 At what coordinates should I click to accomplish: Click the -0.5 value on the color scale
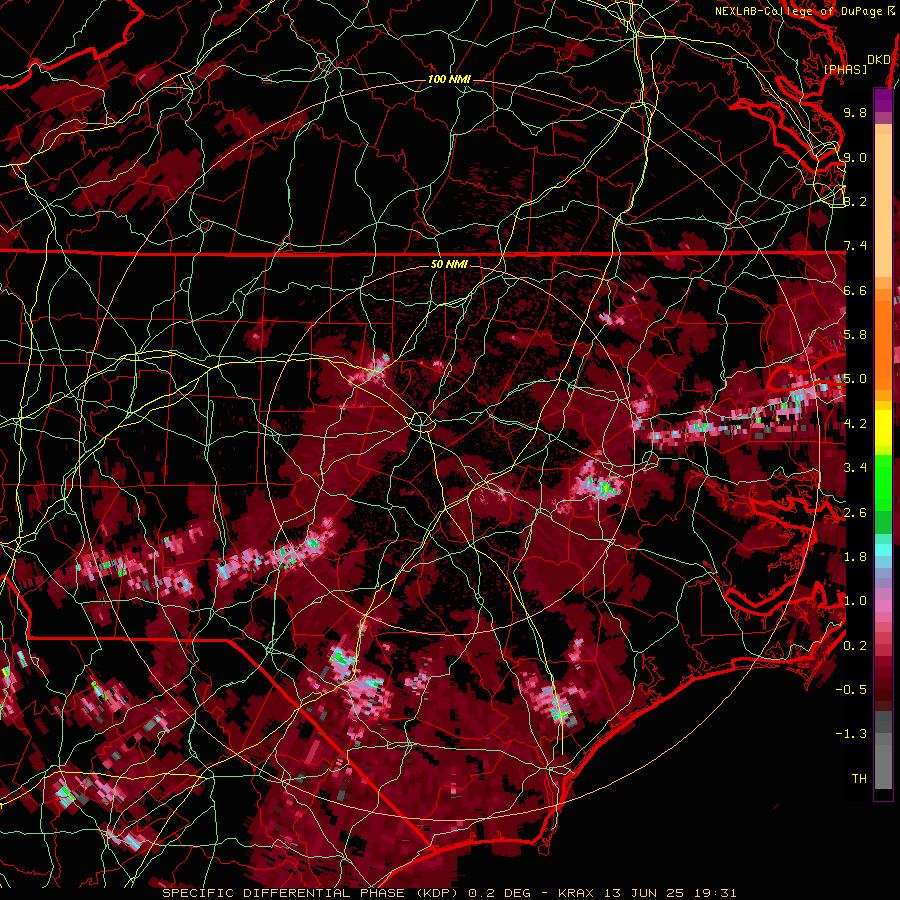pos(851,689)
